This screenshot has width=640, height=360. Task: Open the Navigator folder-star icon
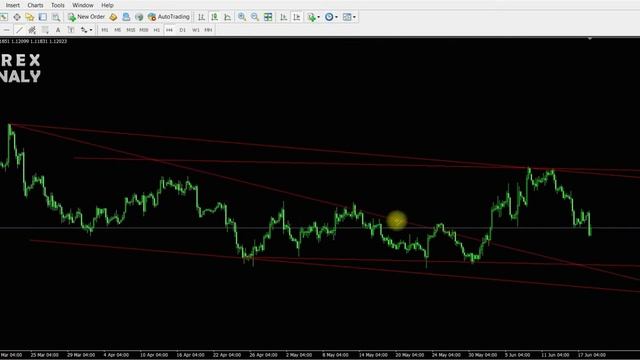click(x=30, y=17)
